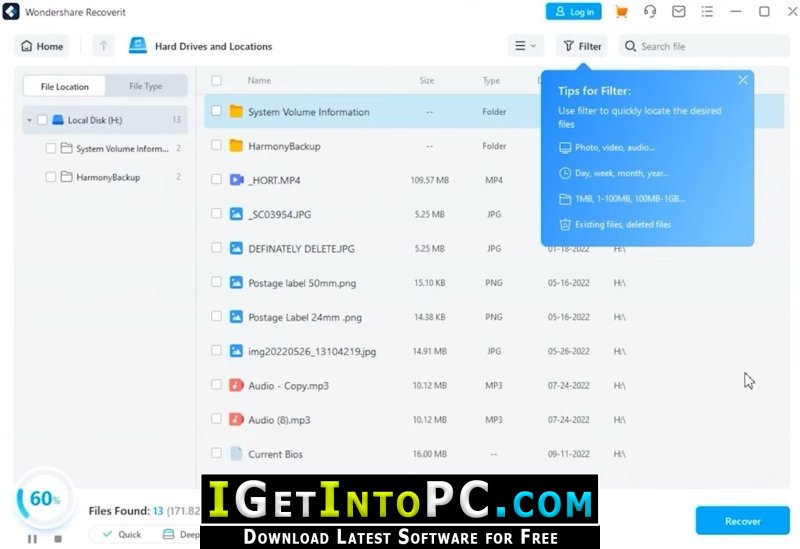Click the file icon of Current Bios

236,453
